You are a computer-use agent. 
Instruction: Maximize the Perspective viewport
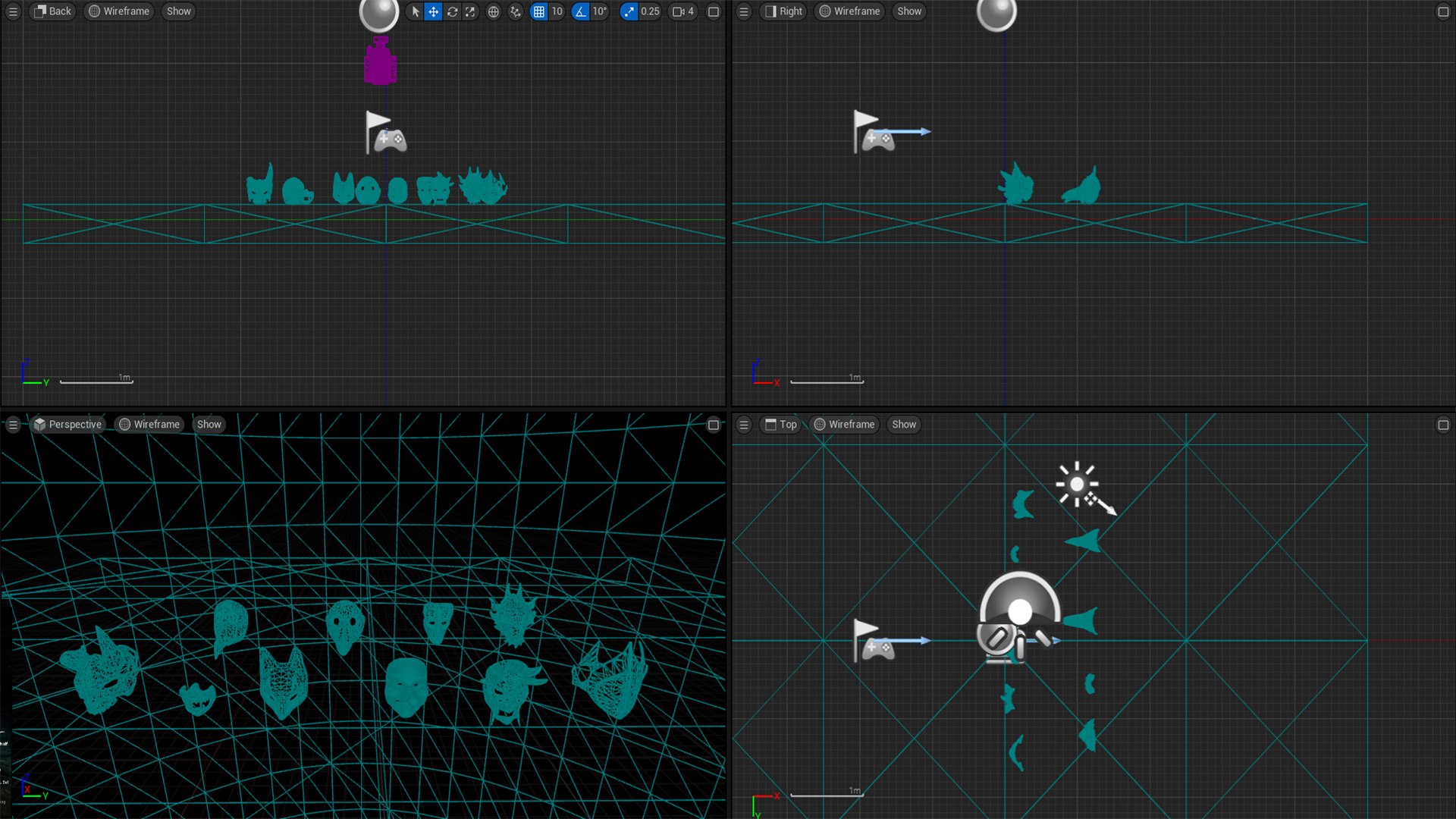714,425
